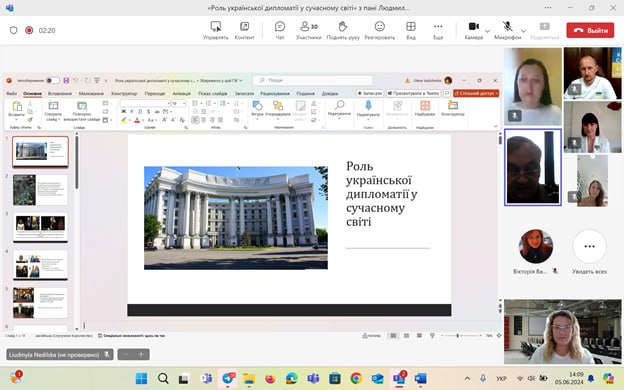This screenshot has height=390, width=624.
Task: Click the zoom in plus button below share
Action: [141, 354]
